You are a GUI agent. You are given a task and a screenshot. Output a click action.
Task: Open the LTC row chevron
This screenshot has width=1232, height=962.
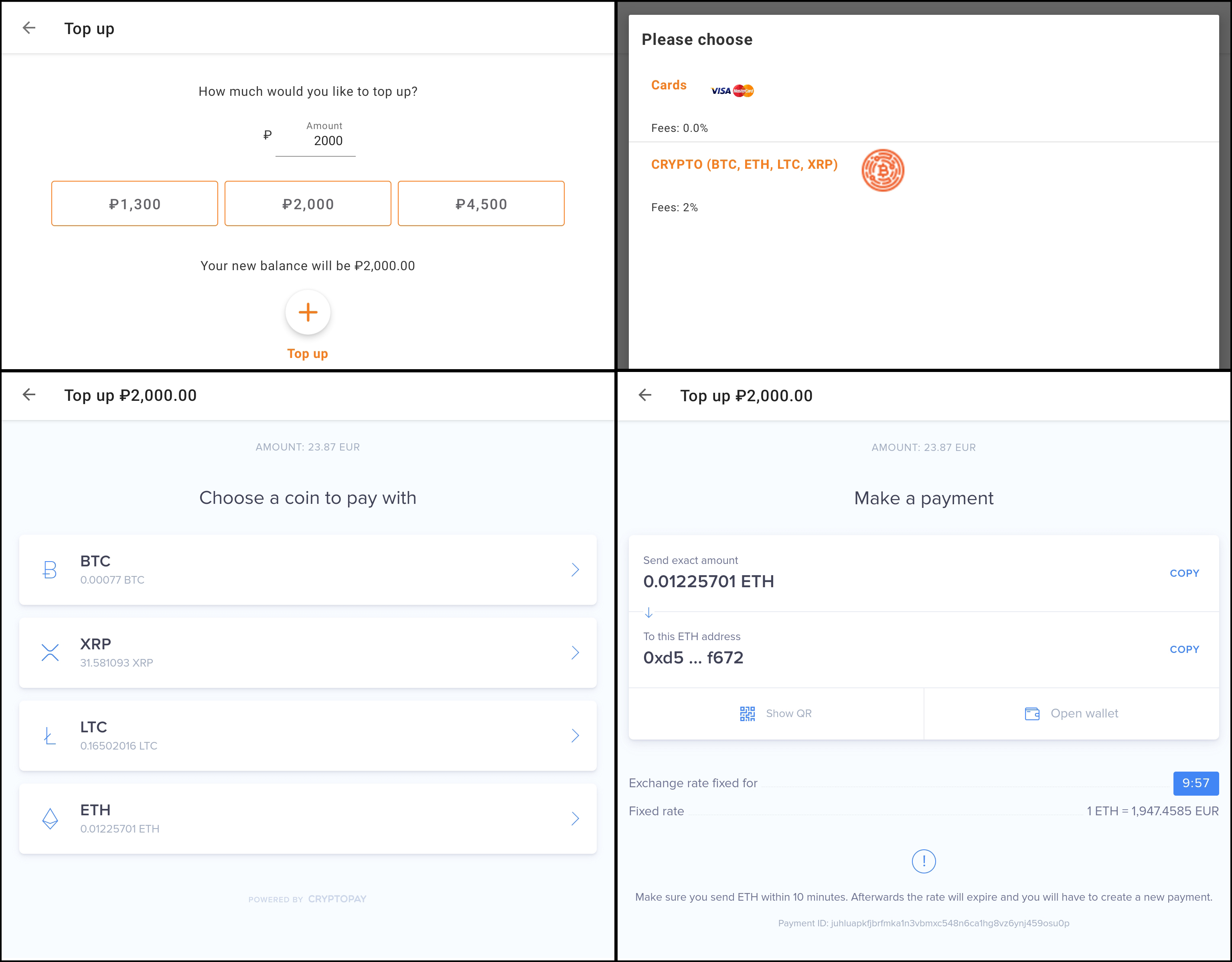pyautogui.click(x=575, y=735)
